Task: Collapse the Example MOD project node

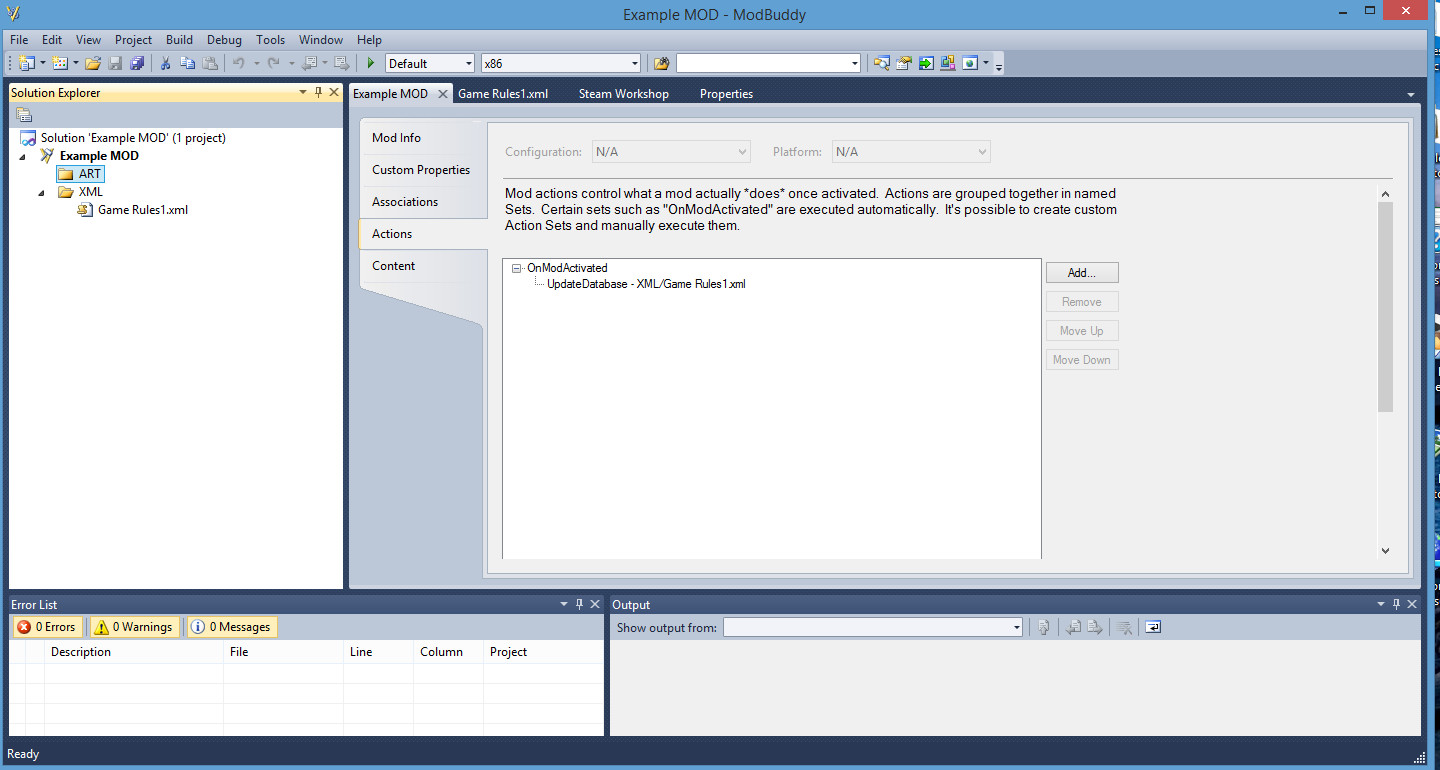Action: (23, 156)
